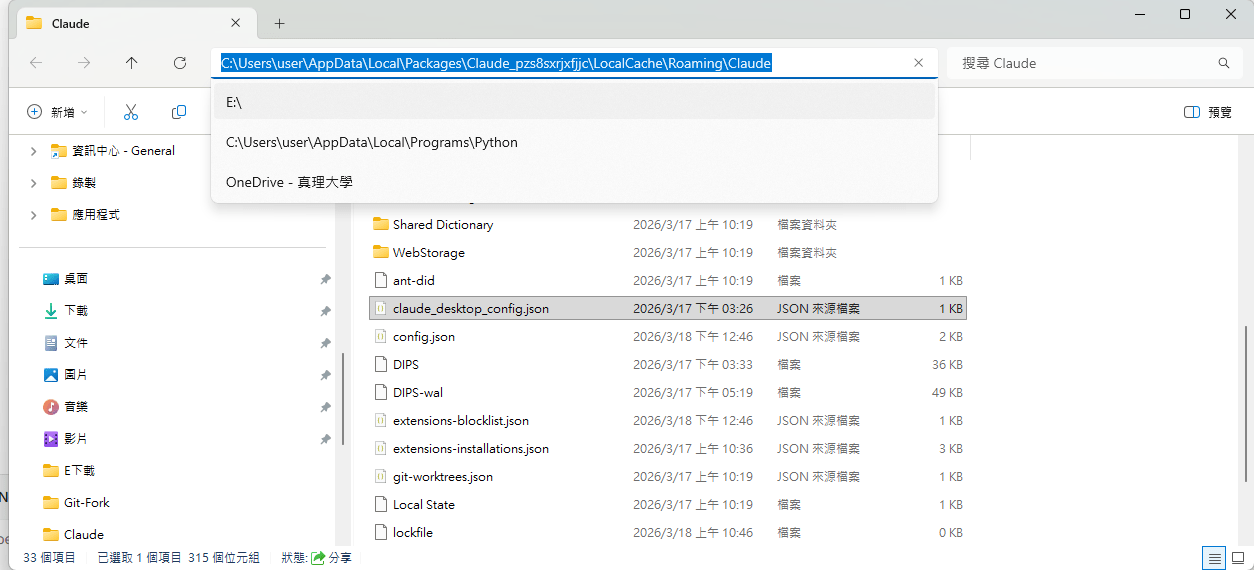Open 下載 downloads quick access

[66, 311]
